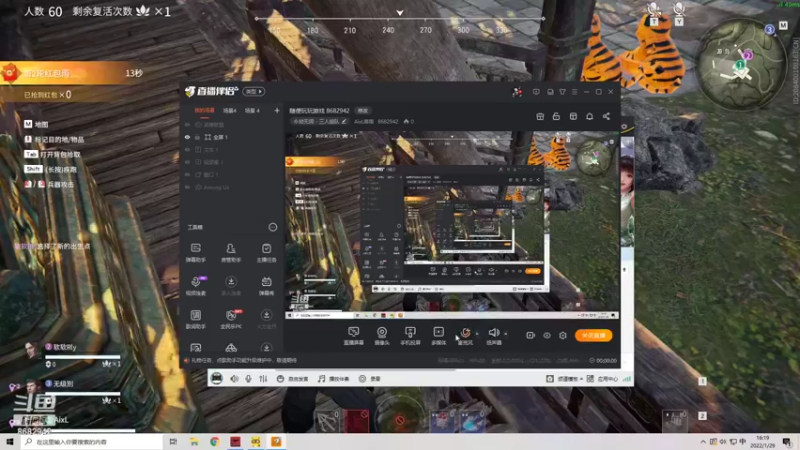Click the taskbar search box

(92, 441)
